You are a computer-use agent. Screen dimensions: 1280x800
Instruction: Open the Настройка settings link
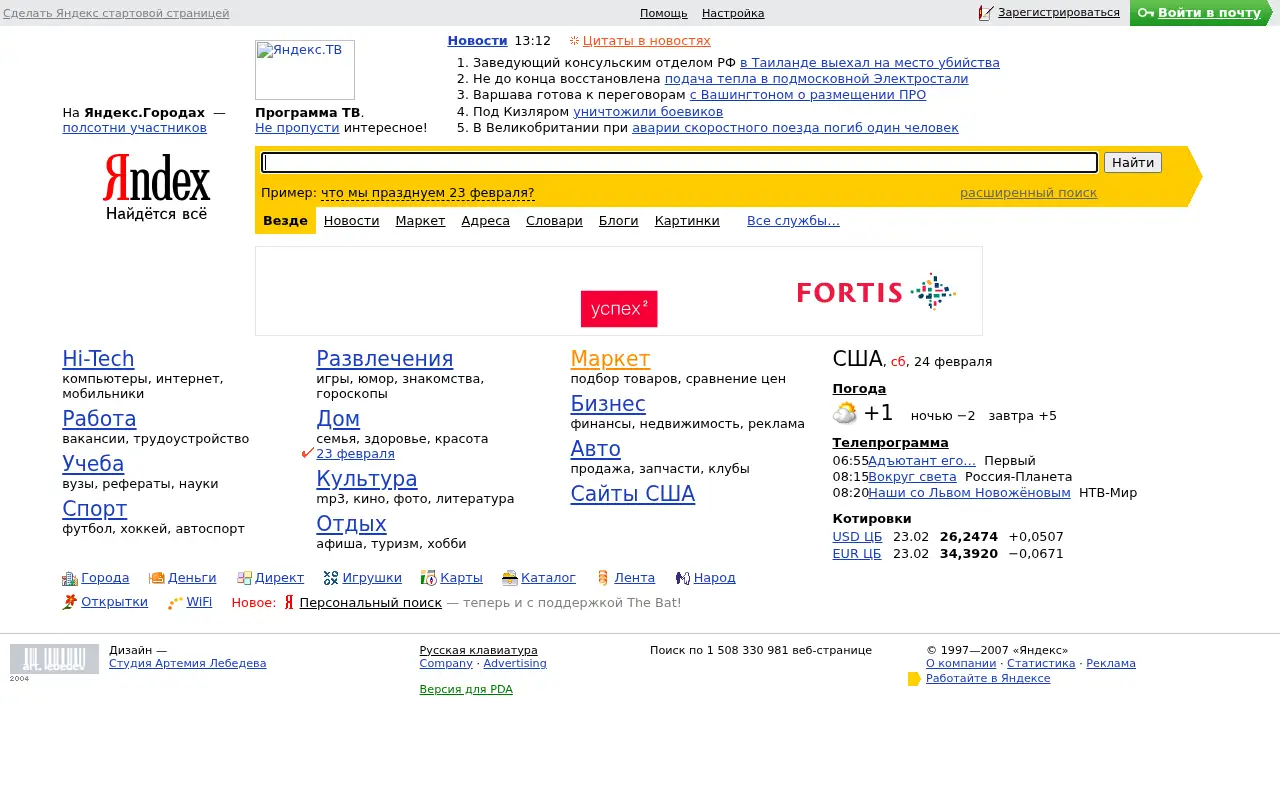[733, 13]
